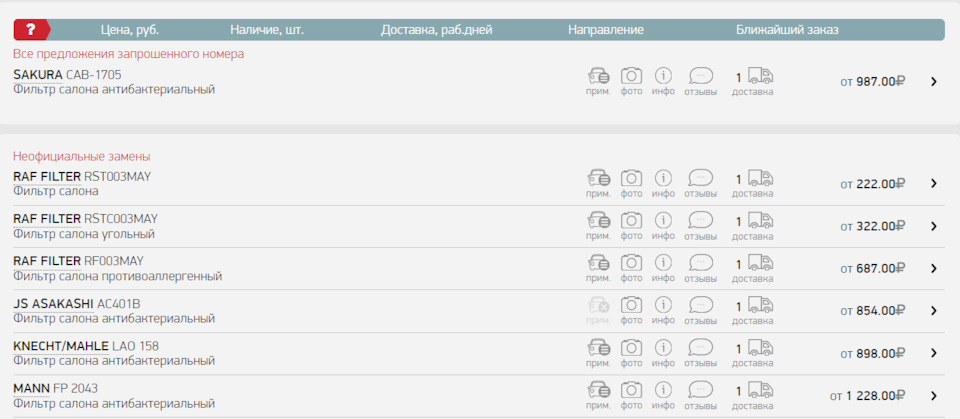Image resolution: width=960 pixels, height=419 pixels.
Task: Click price от 854.00 for JS ASAKASHI
Action: (x=873, y=311)
